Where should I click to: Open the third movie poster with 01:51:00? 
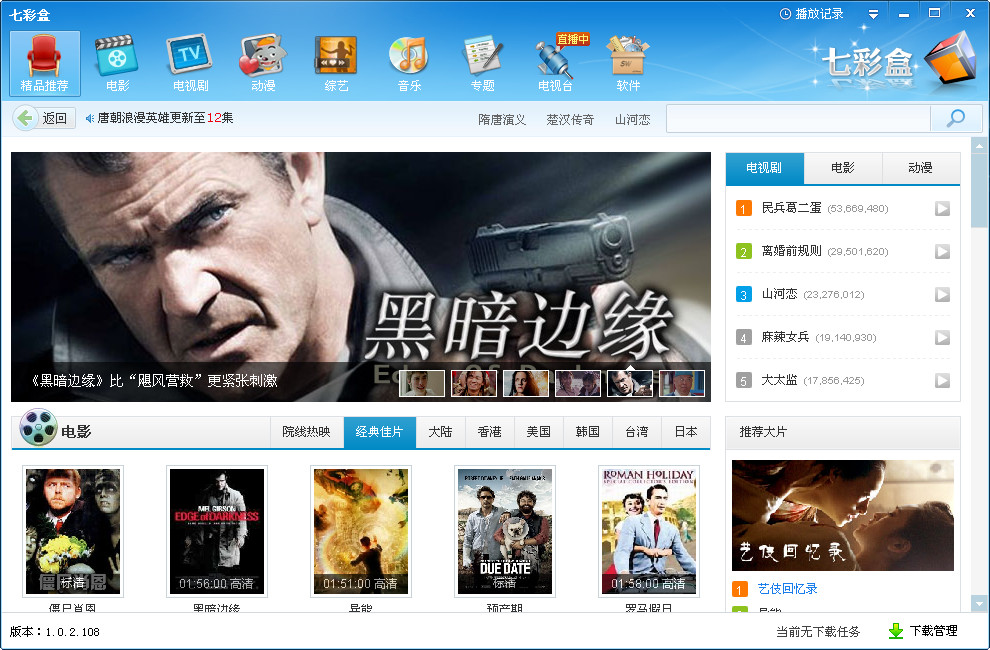[361, 531]
